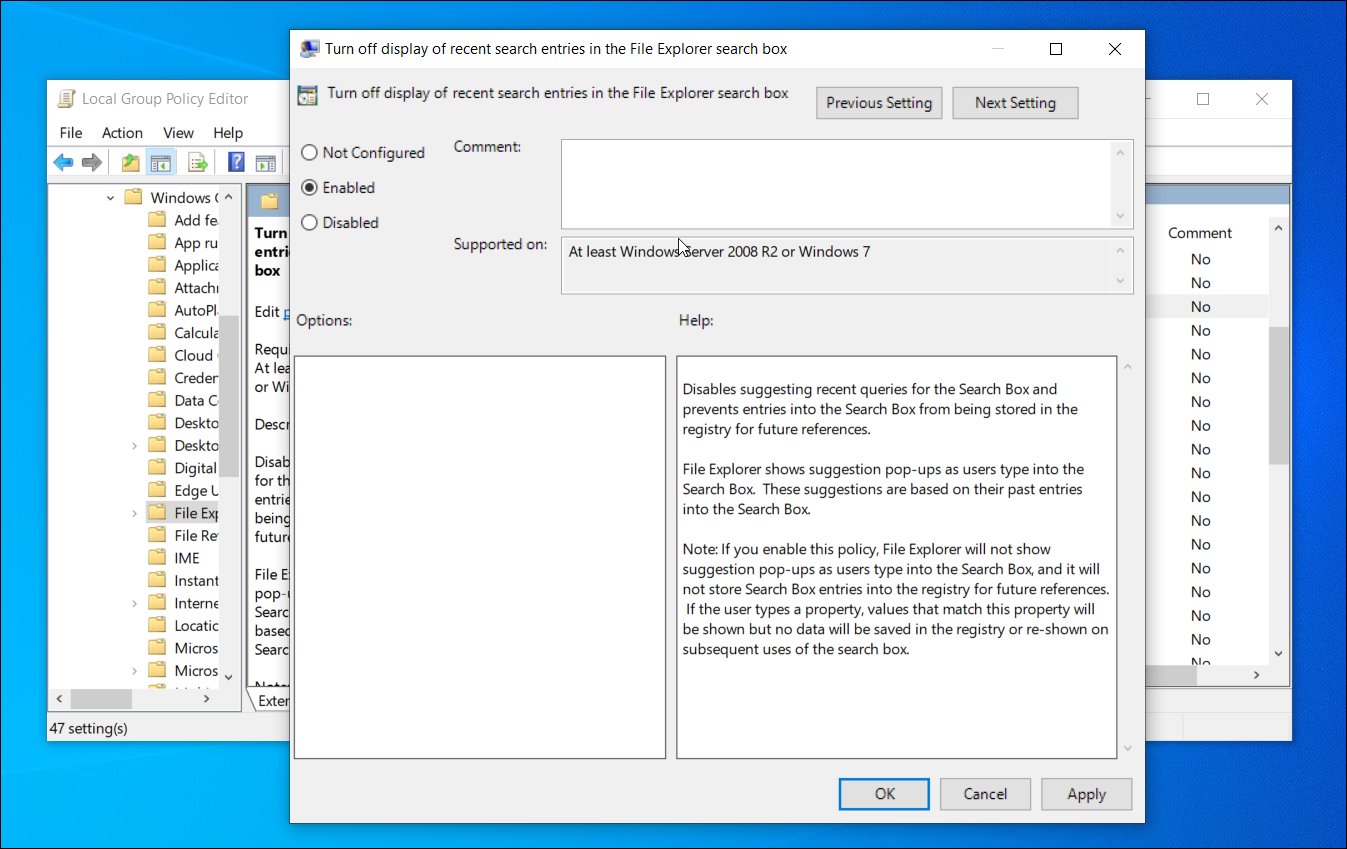Screen dimensions: 1347x849
Task: Select the Not Configured radio button
Action: [x=310, y=153]
